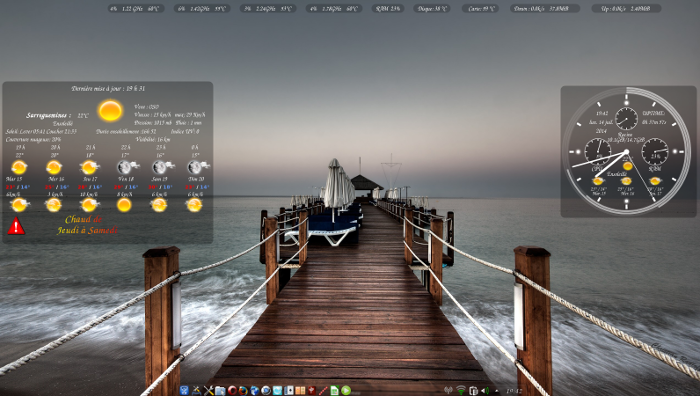This screenshot has width=700, height=396.
Task: Open the volume speaker tray icon
Action: tap(485, 391)
